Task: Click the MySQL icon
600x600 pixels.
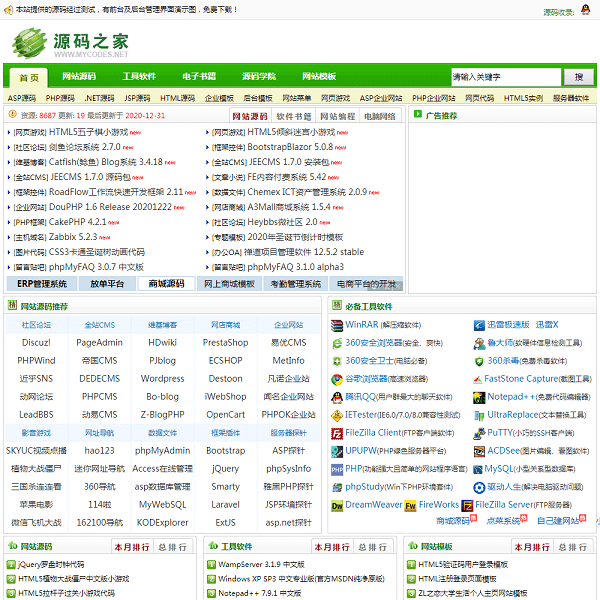Action: (x=478, y=470)
